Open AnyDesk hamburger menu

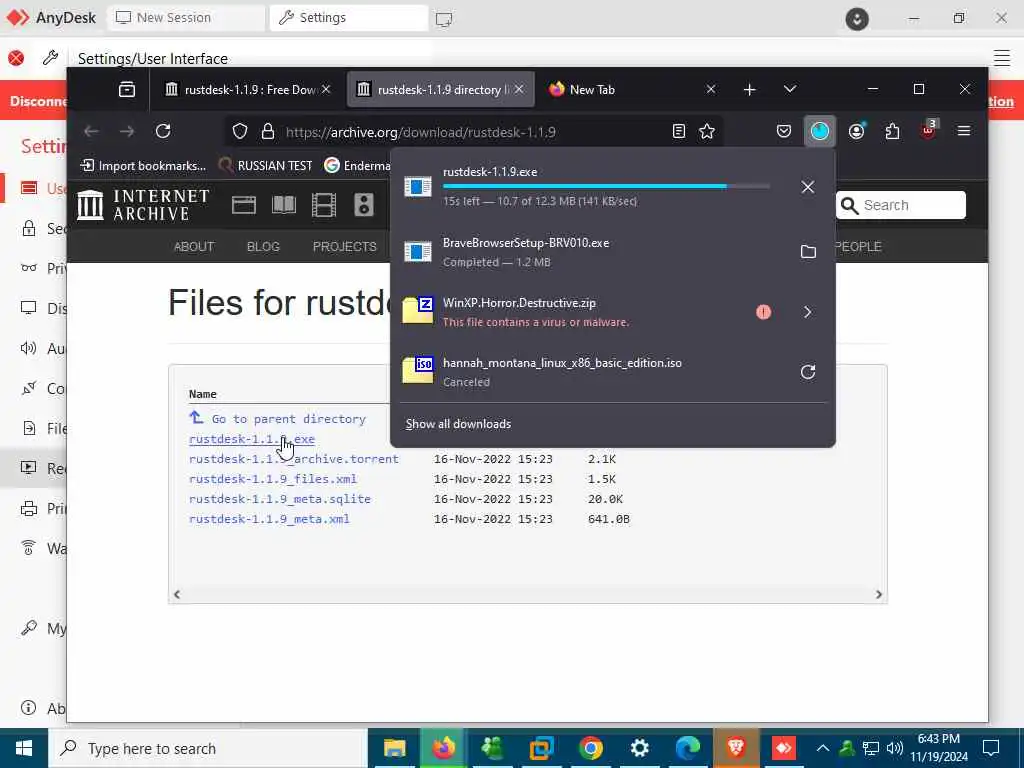(x=1002, y=57)
